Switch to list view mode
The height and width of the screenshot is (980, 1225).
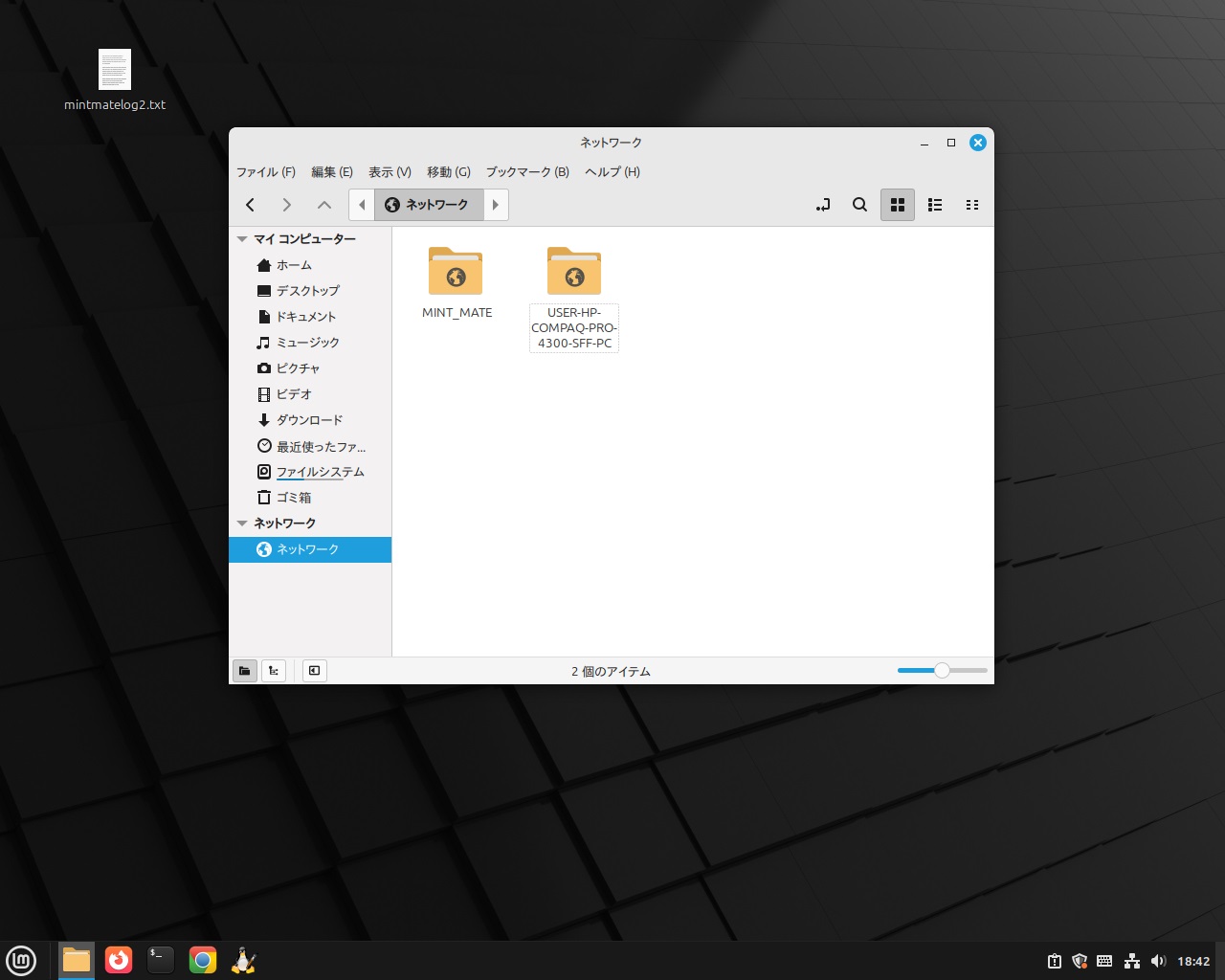(x=935, y=205)
